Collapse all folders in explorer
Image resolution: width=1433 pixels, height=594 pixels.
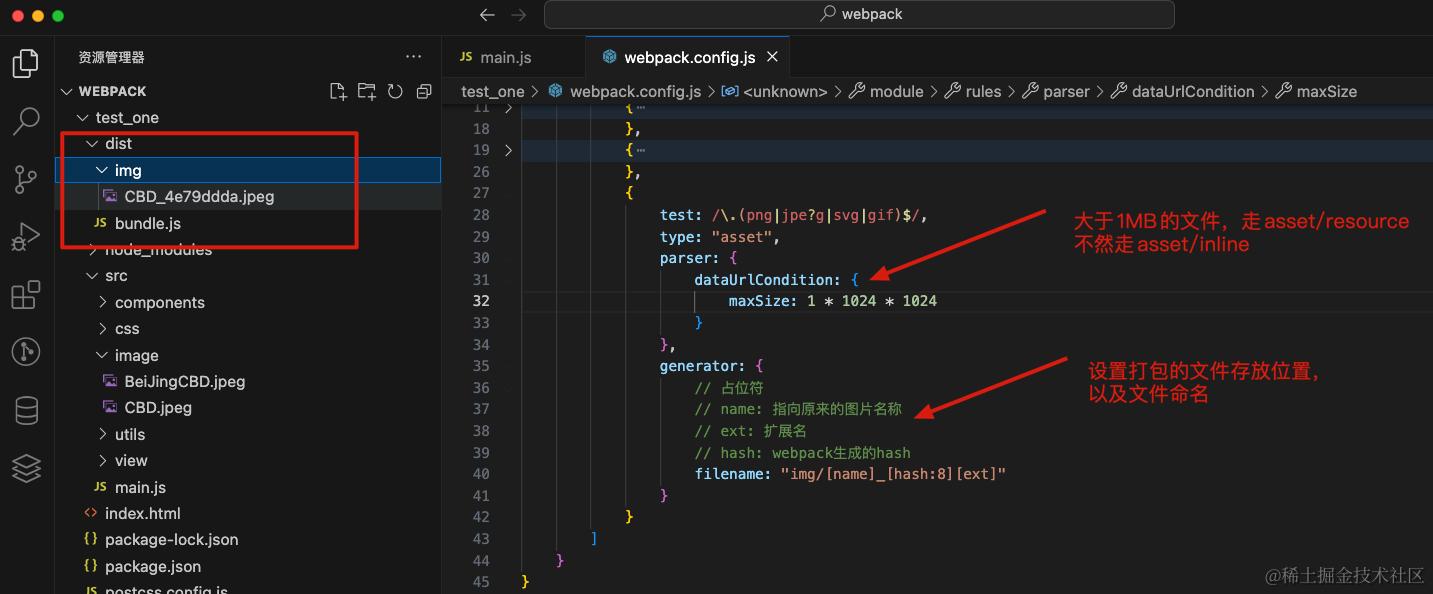click(423, 91)
